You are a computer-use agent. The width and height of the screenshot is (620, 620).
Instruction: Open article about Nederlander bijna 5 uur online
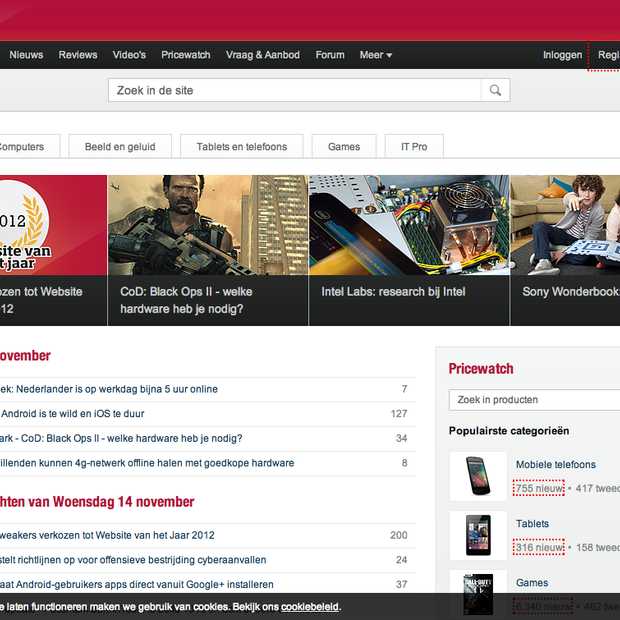109,389
